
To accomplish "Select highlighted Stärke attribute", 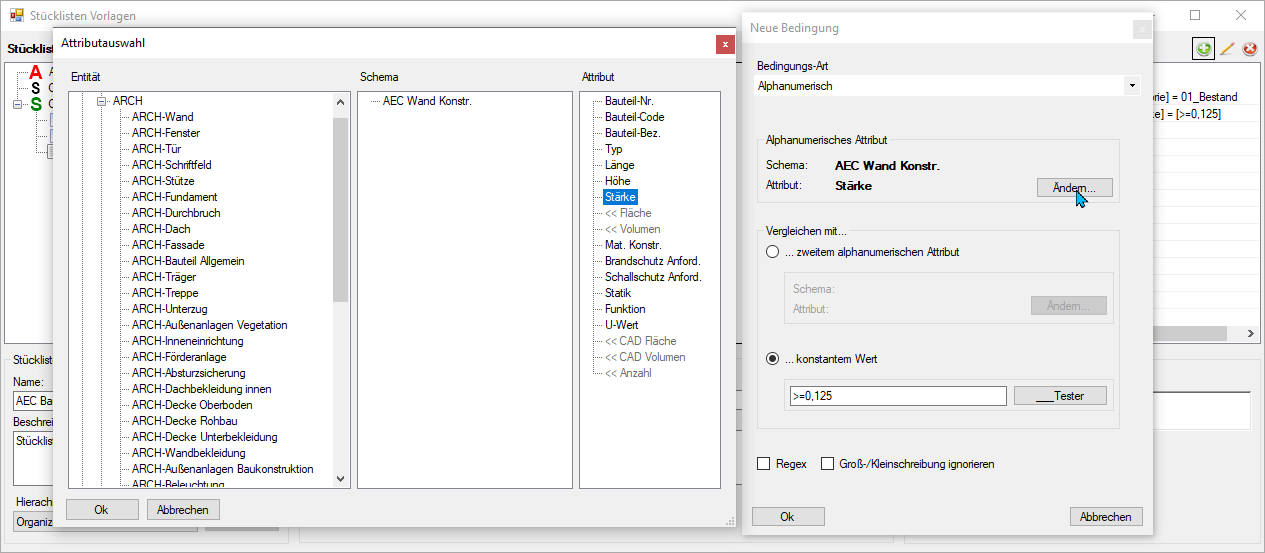I will click(x=620, y=197).
